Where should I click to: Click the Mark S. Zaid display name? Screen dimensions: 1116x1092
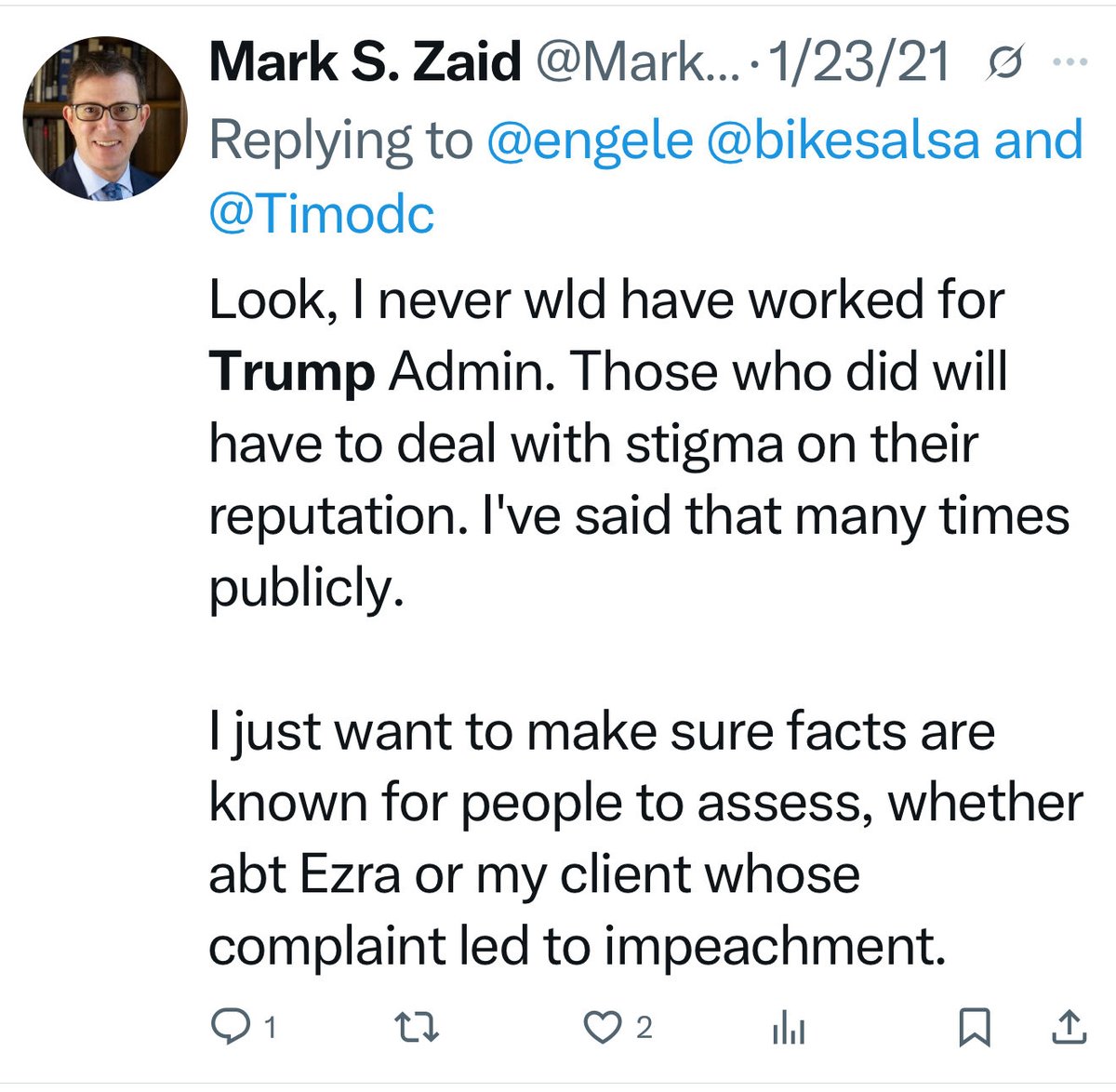[365, 63]
